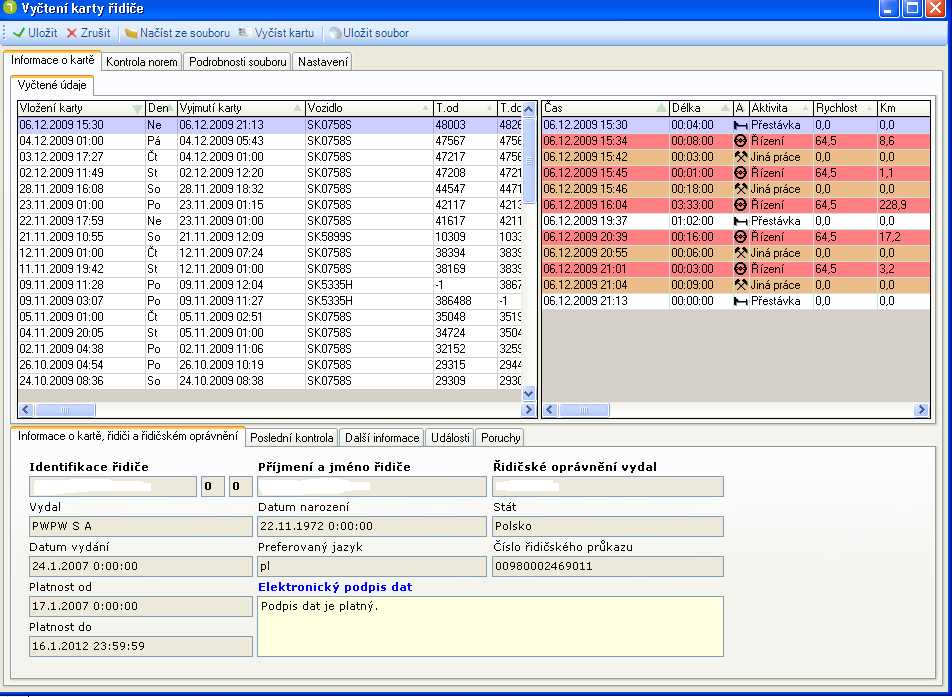Switch to the Poslední kontrola tab
Screen dimensions: 952x697
[x=291, y=438]
